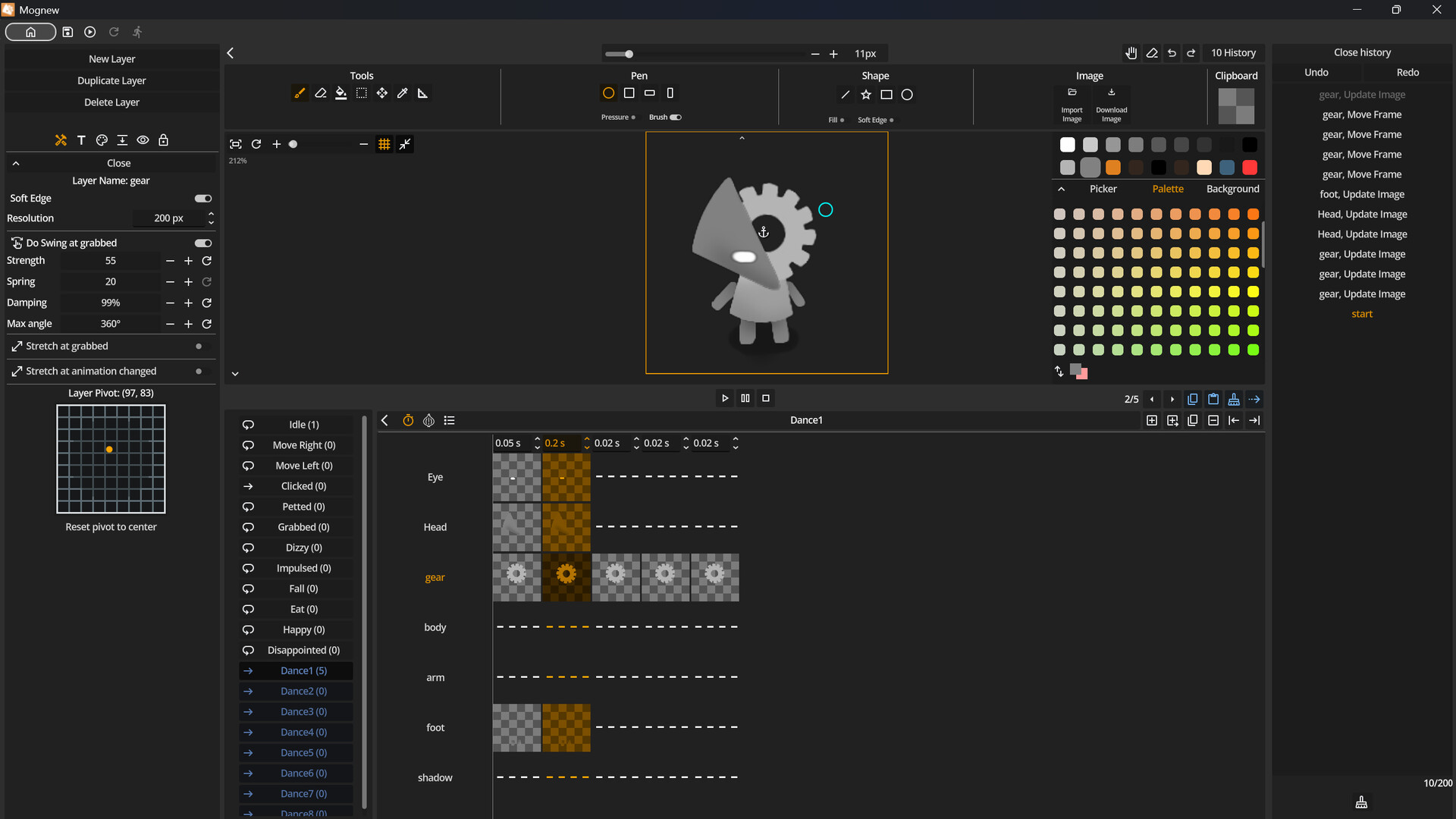Select the star shape tool
This screenshot has width=1456, height=819.
(x=866, y=95)
